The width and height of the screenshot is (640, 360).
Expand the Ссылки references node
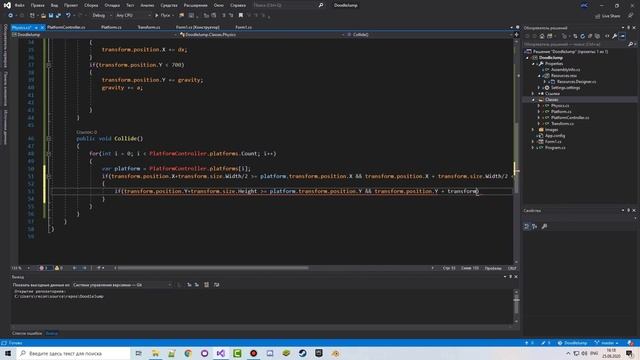click(533, 93)
